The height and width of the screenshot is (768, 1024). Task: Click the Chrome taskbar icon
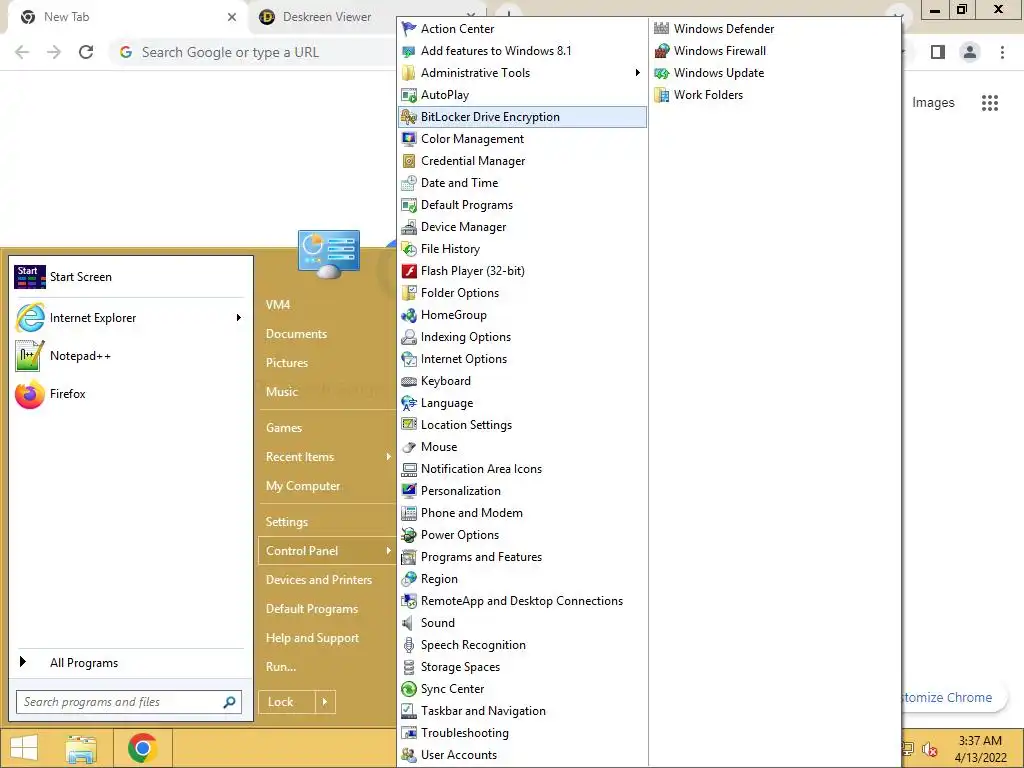(142, 748)
